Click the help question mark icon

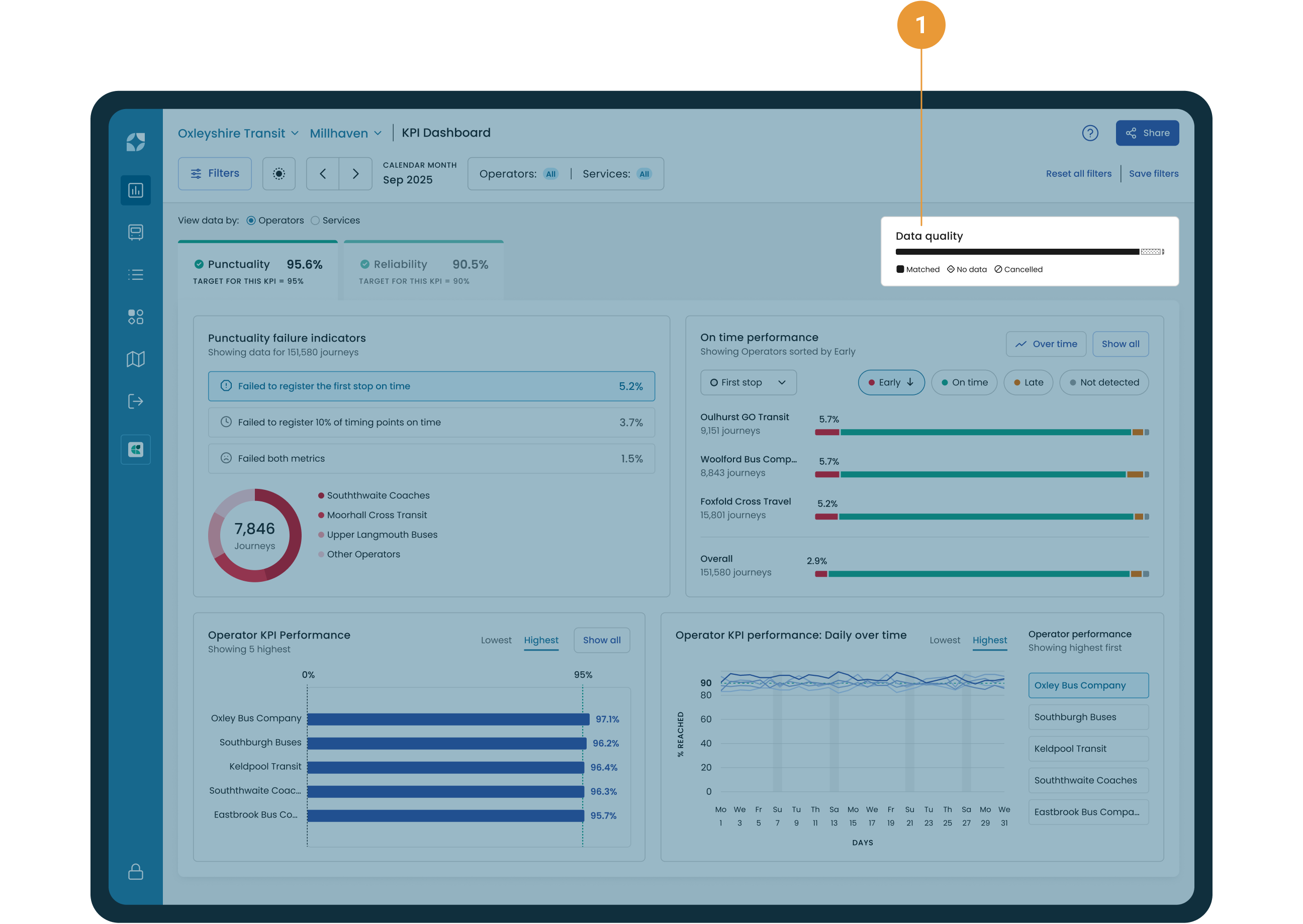tap(1089, 133)
